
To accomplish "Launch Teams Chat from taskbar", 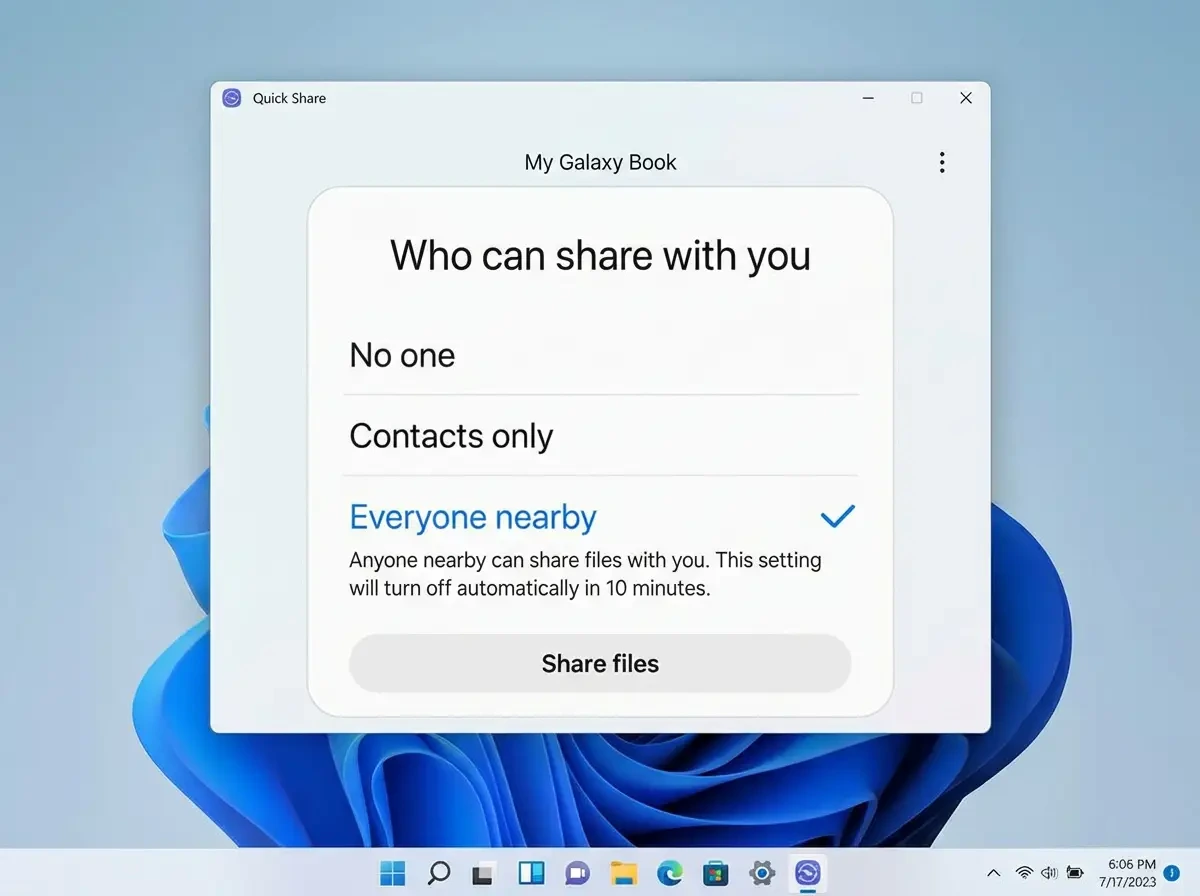I will coord(577,873).
